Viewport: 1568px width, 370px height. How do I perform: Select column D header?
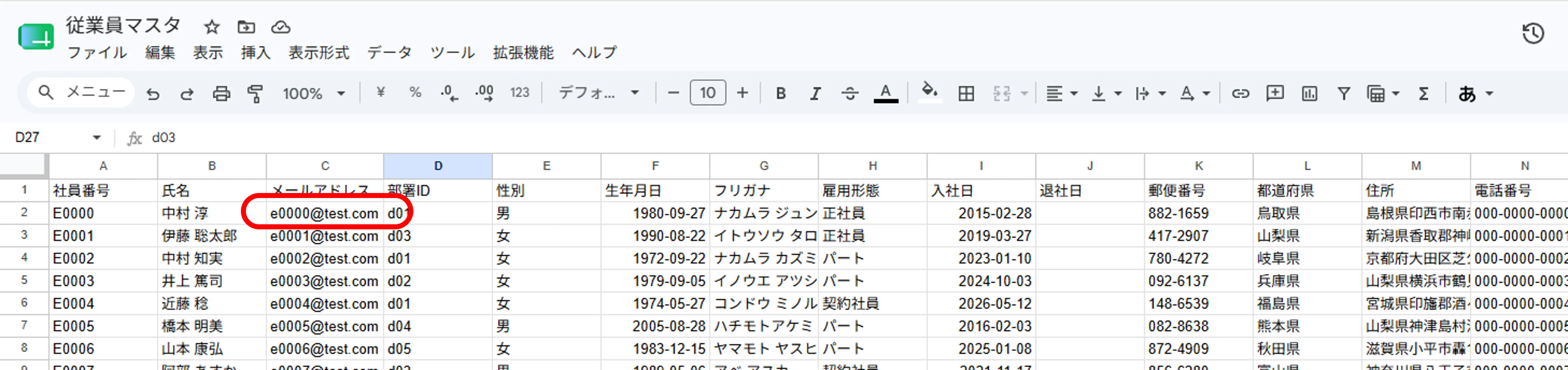[x=438, y=166]
